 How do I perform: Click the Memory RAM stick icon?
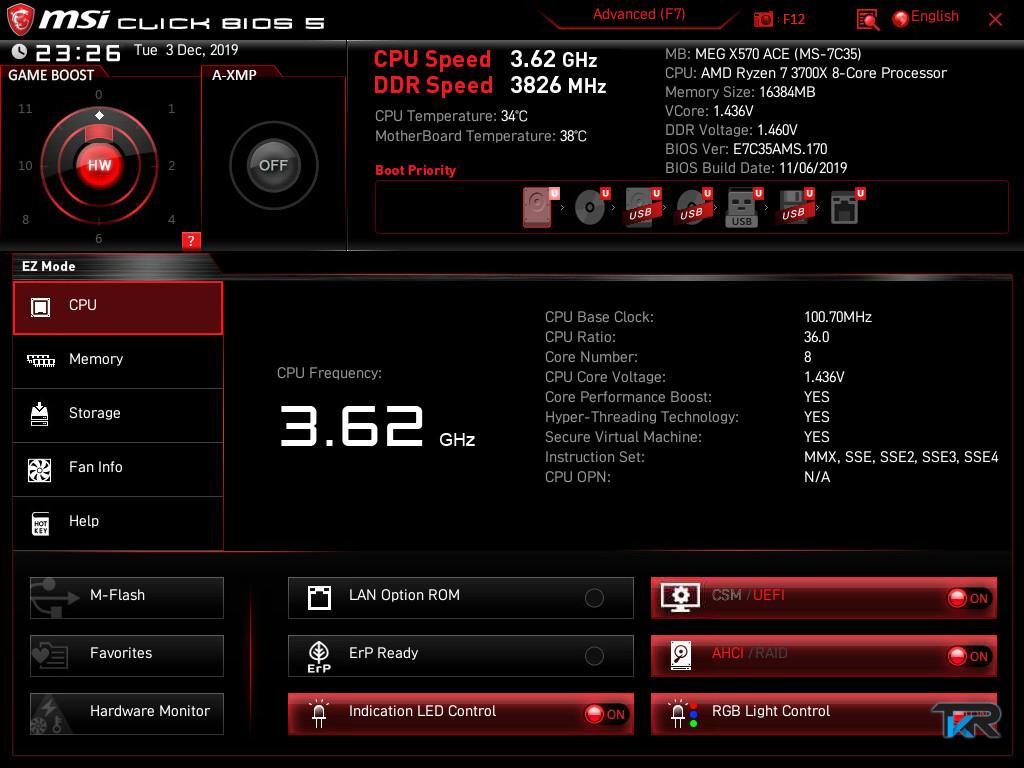tap(40, 360)
